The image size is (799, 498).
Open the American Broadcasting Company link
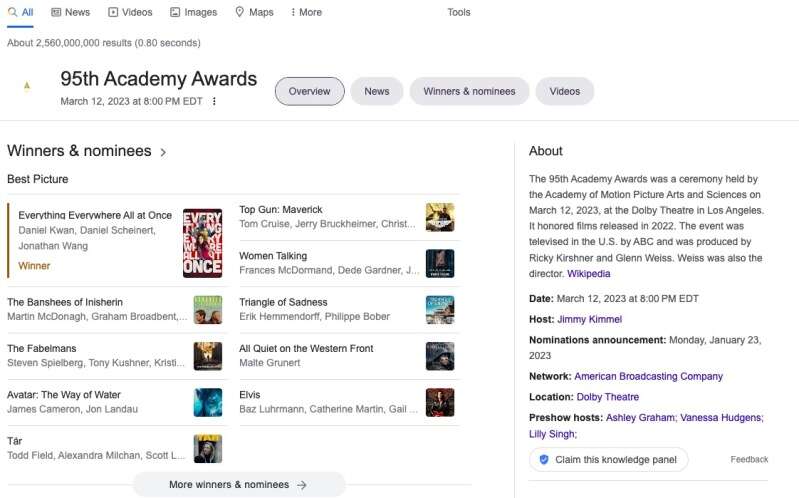(x=648, y=377)
